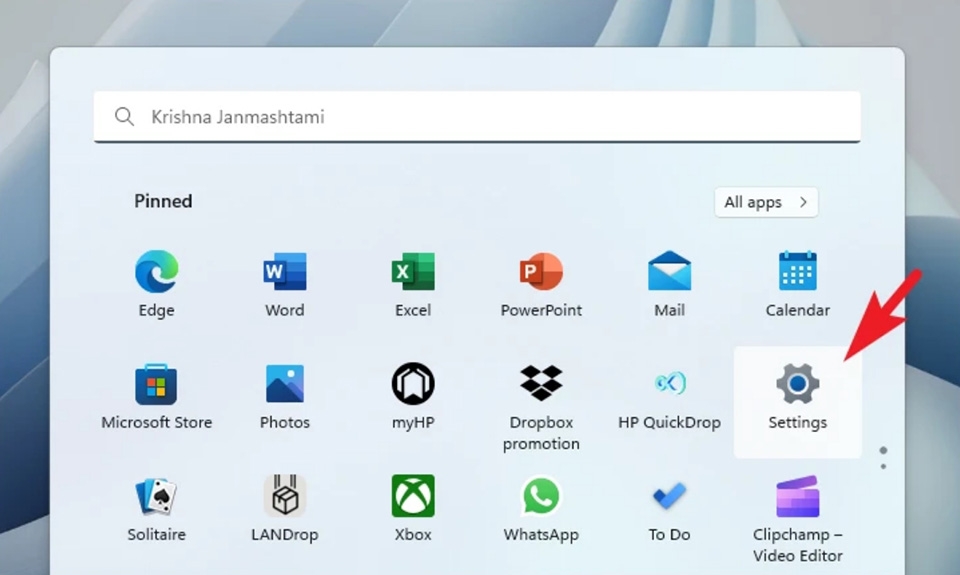Launch the myHP app
The width and height of the screenshot is (960, 575).
tap(413, 396)
